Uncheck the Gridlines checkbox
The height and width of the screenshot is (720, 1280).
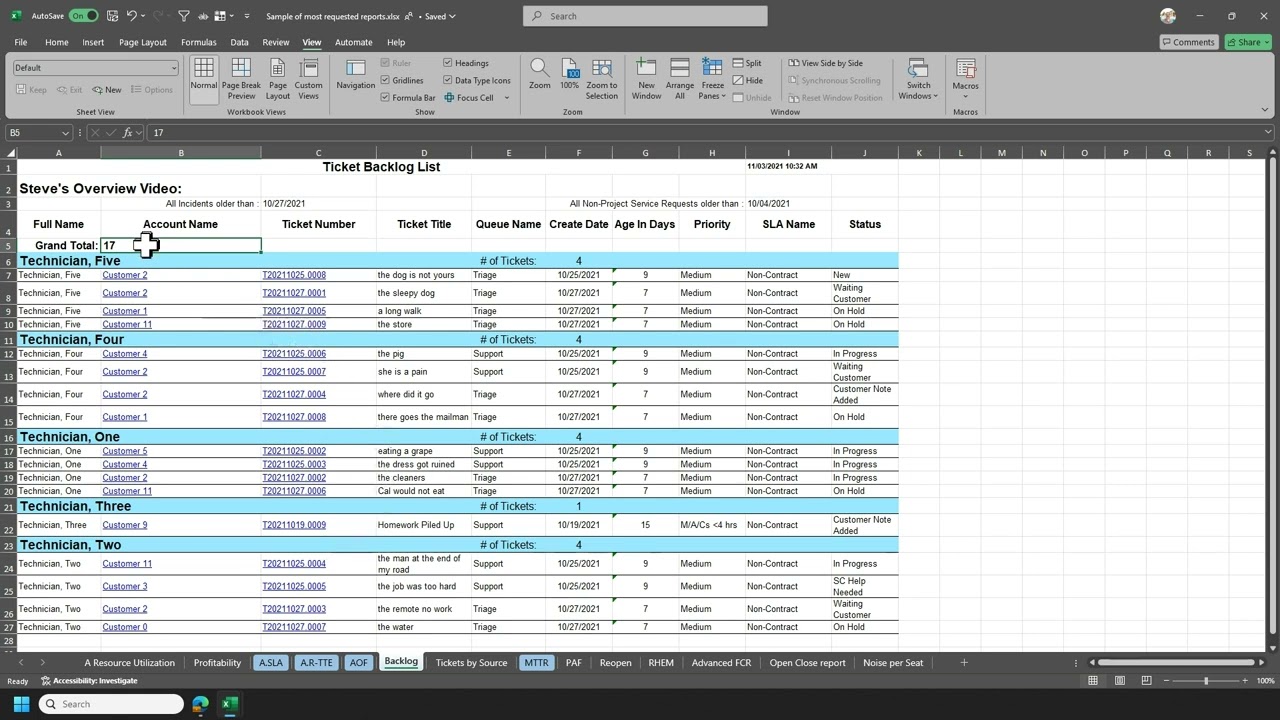click(385, 80)
